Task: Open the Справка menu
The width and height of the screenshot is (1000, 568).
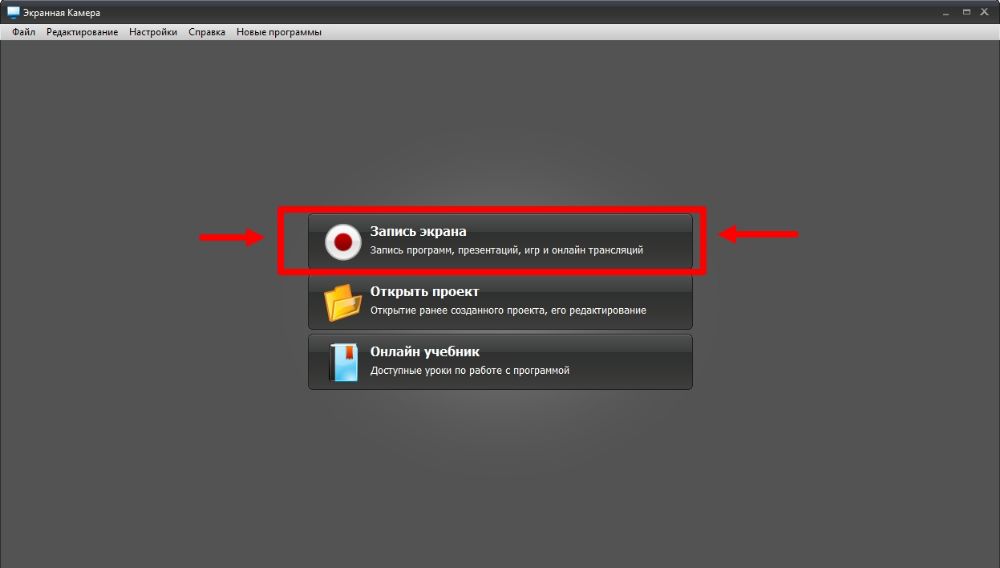Action: pos(207,32)
